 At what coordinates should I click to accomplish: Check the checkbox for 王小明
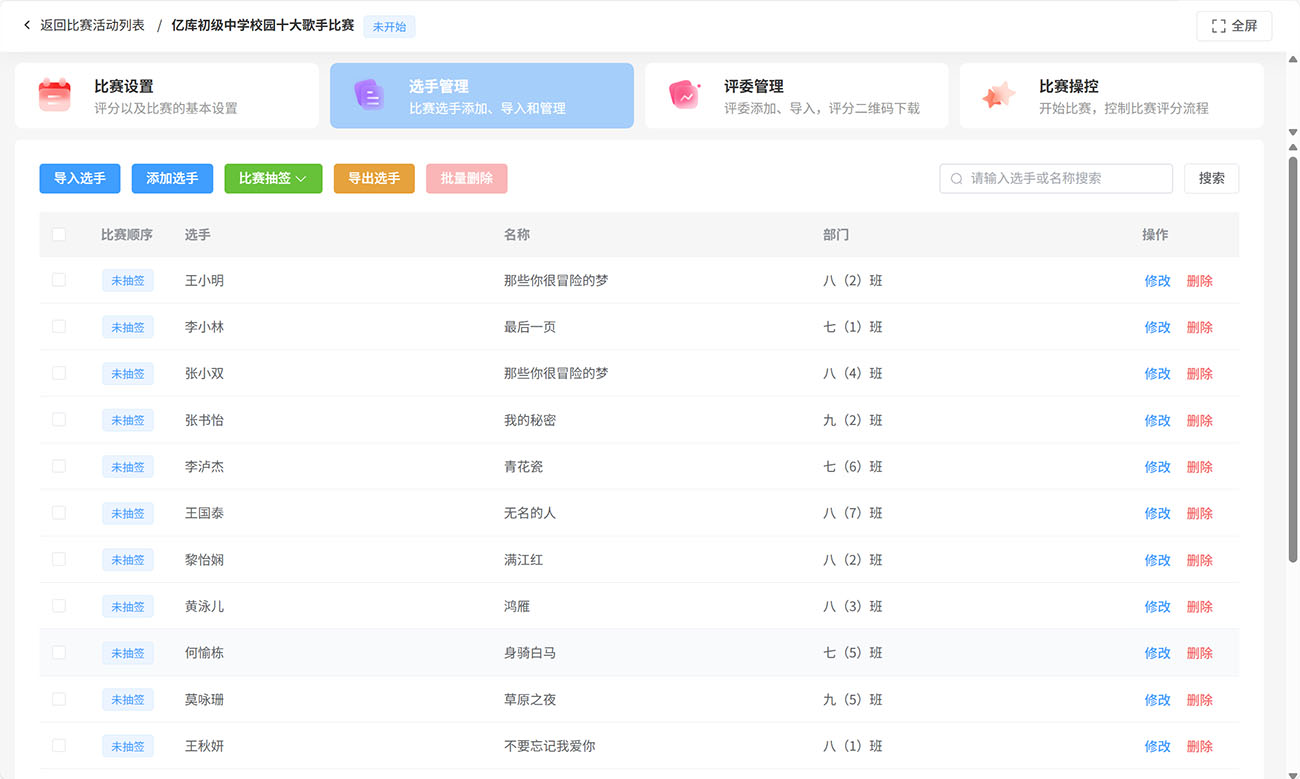pos(59,280)
